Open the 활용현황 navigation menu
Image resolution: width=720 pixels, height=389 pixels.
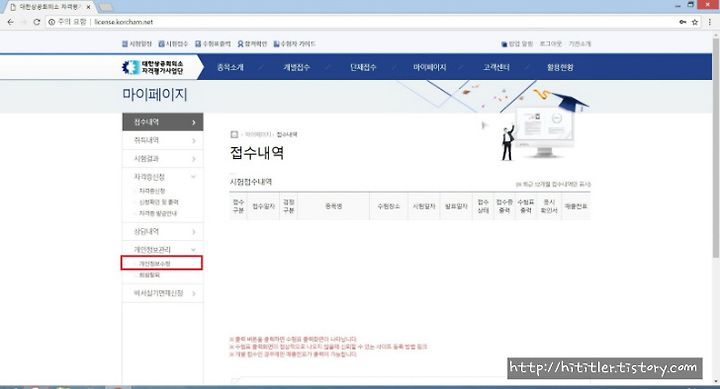point(560,67)
